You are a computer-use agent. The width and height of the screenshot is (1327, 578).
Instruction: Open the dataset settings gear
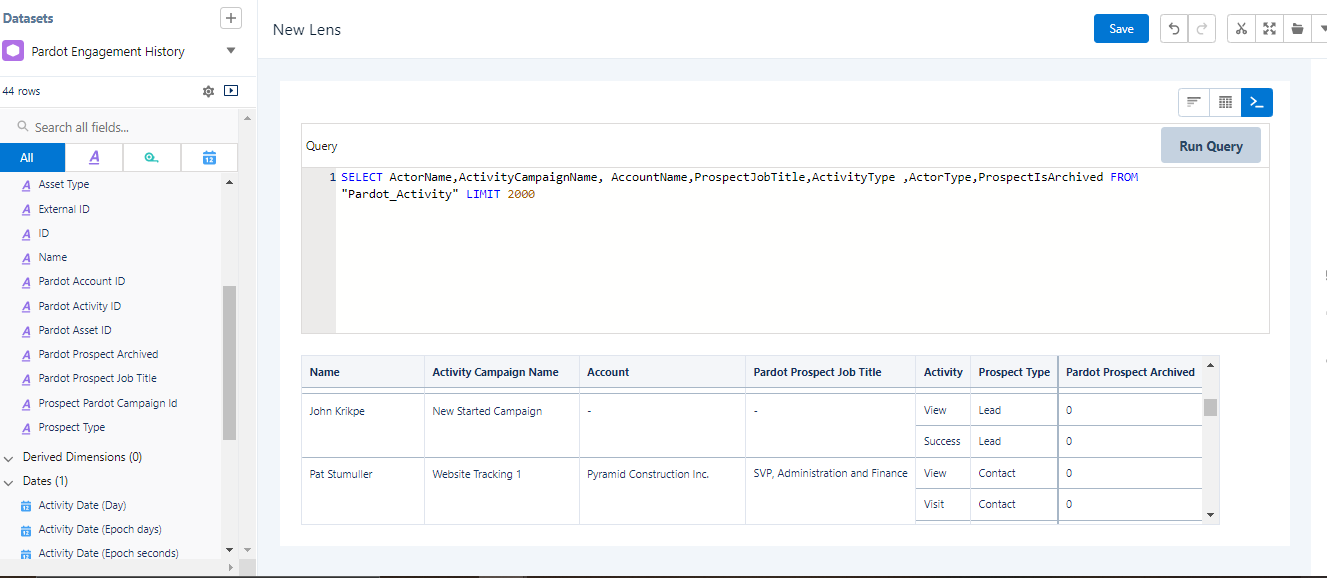(208, 91)
